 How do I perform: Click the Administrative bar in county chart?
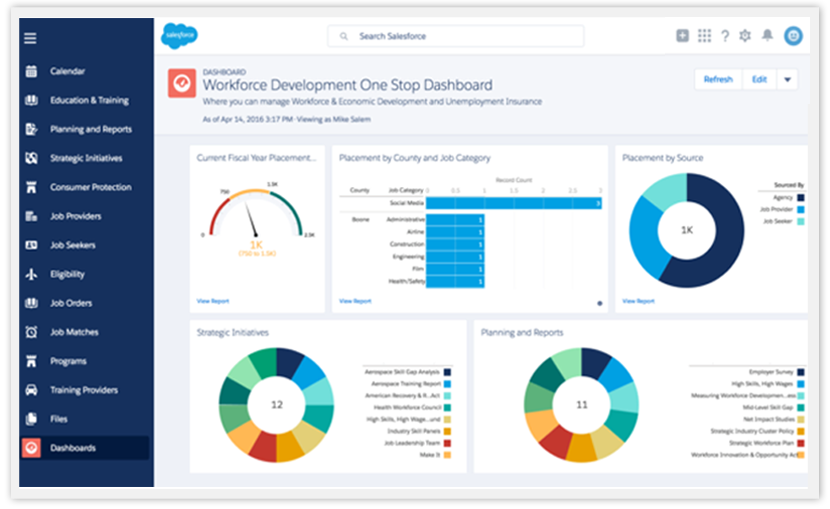455,220
